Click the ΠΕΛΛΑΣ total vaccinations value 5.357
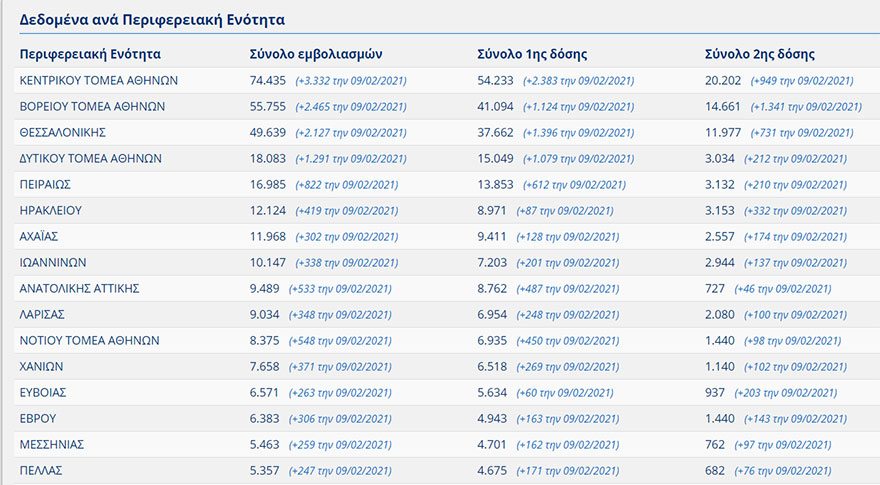880x485 pixels. [x=265, y=471]
